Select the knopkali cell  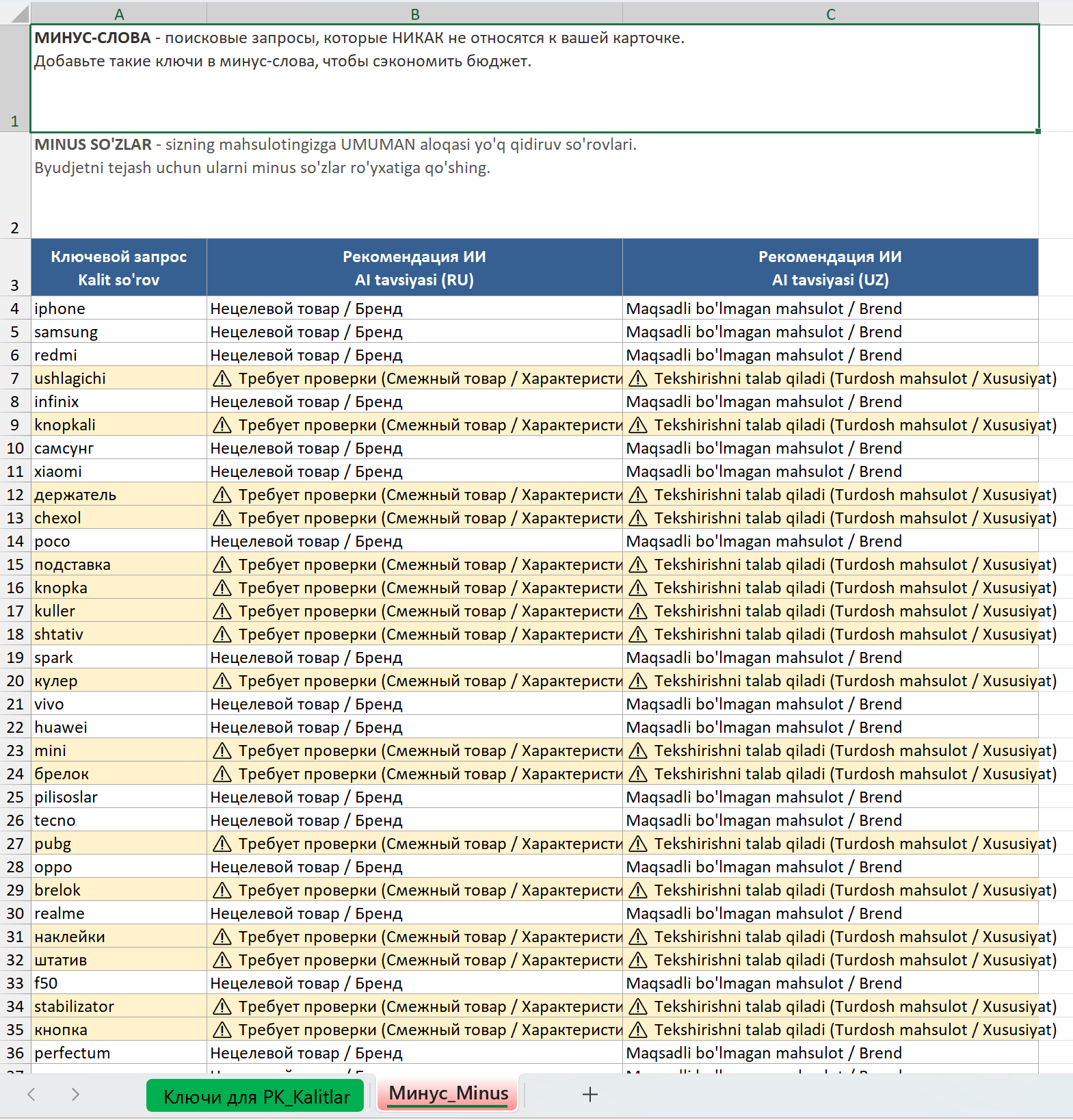coord(119,424)
